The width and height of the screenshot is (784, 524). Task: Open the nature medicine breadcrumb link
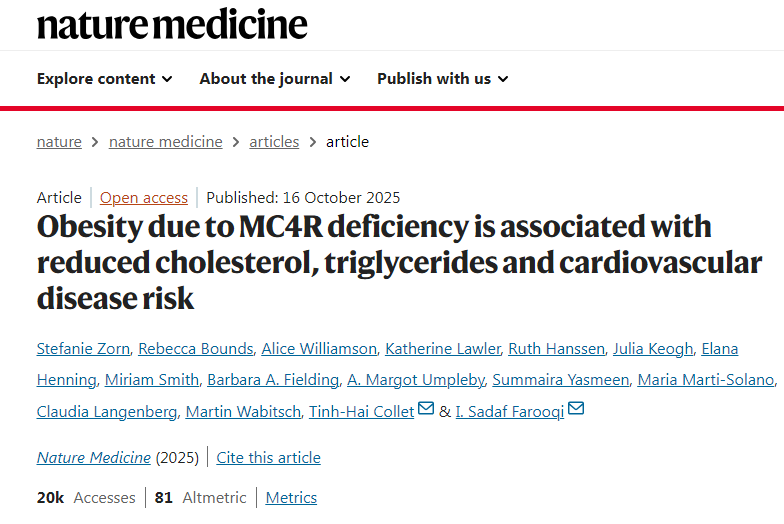[x=165, y=142]
